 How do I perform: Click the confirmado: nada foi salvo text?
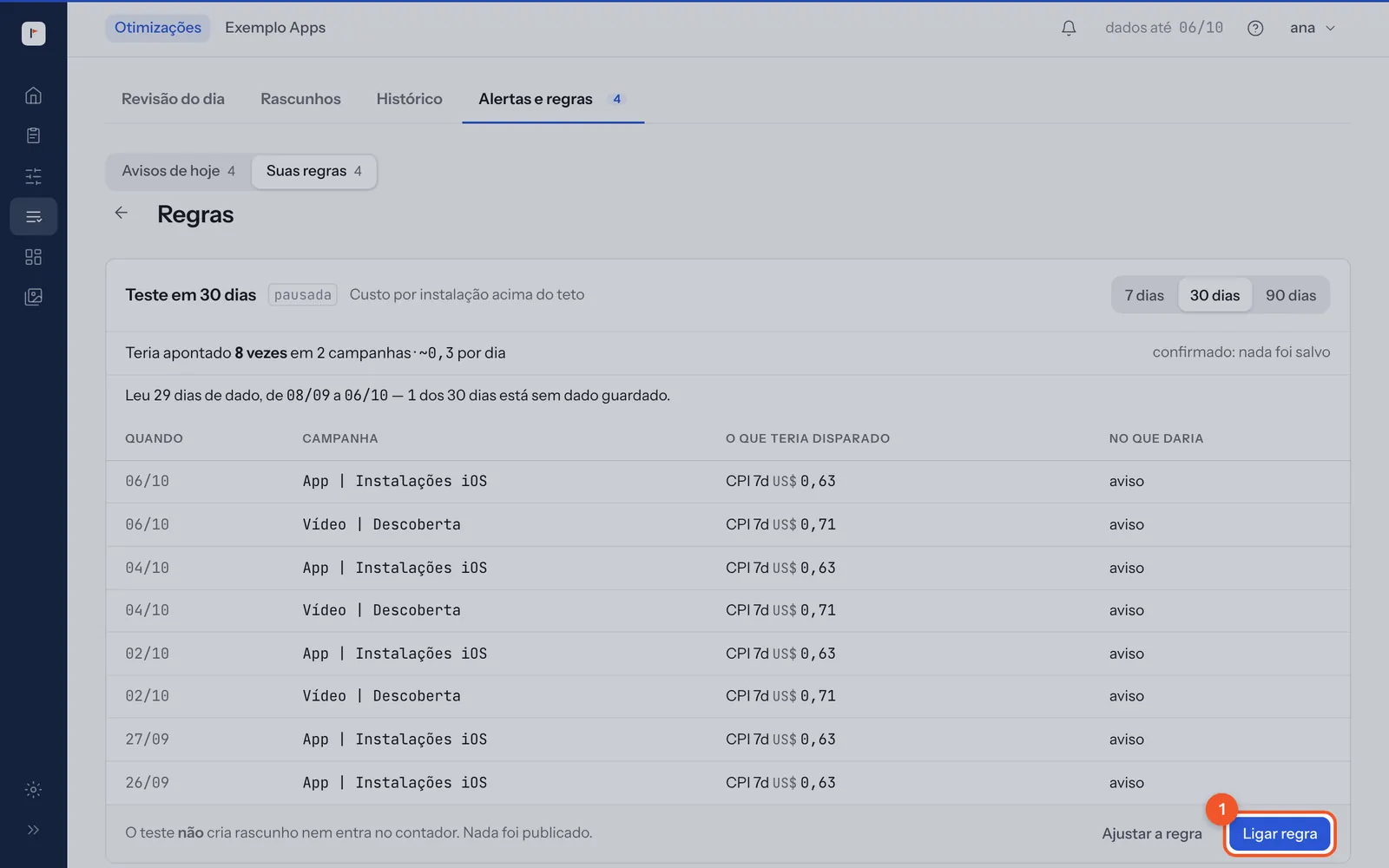1241,352
